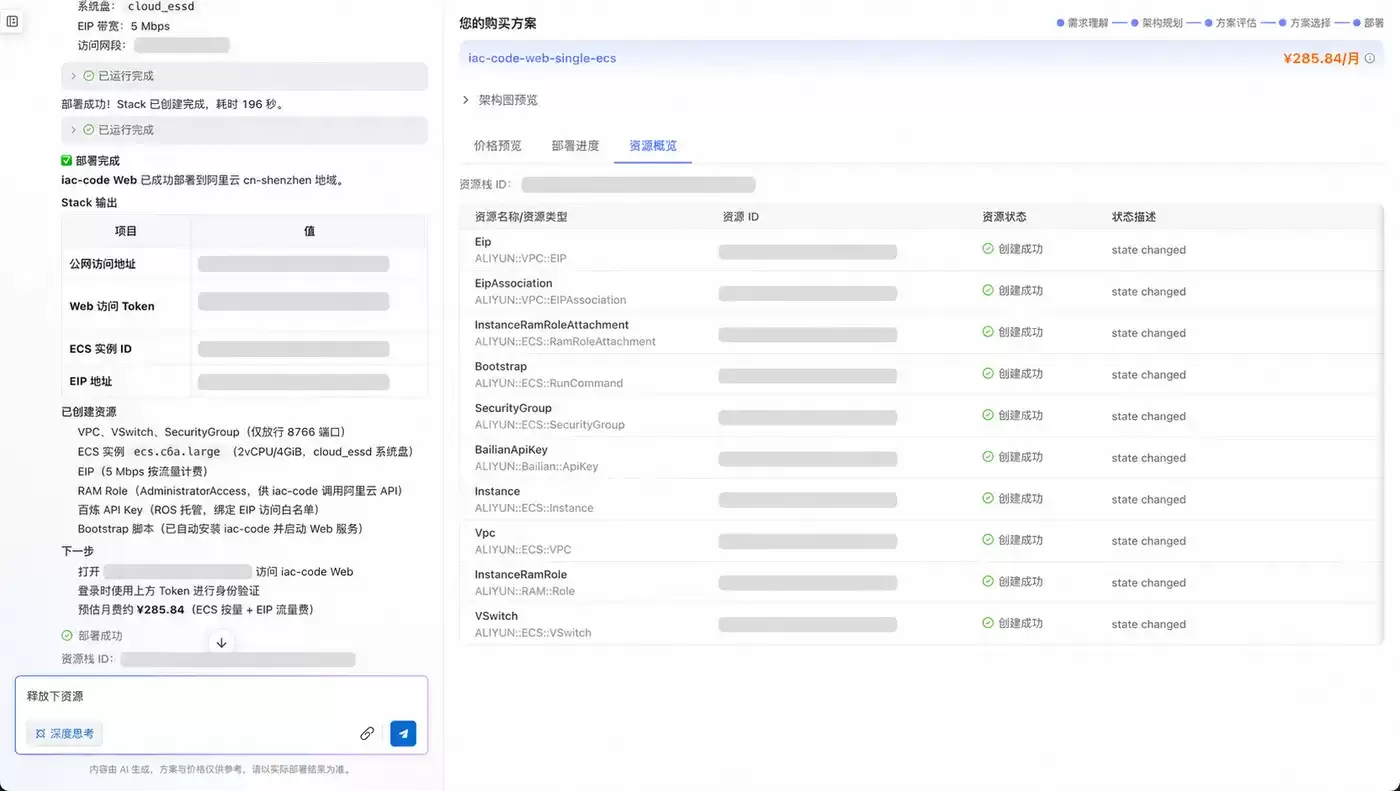Click the 公网访问地址 table row label
Screen dimensions: 1400x791
[102, 264]
